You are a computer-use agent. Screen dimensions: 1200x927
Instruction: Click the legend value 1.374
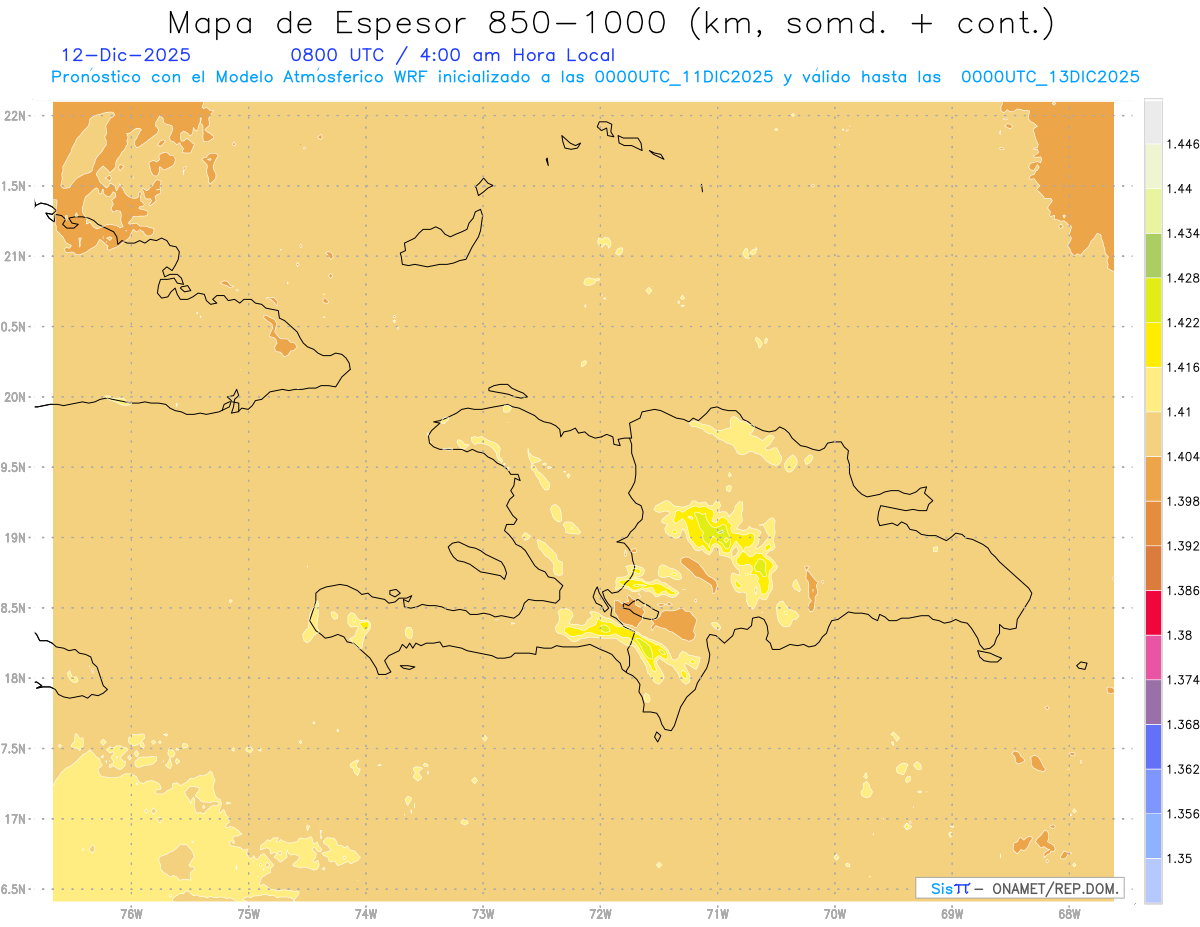click(1183, 680)
